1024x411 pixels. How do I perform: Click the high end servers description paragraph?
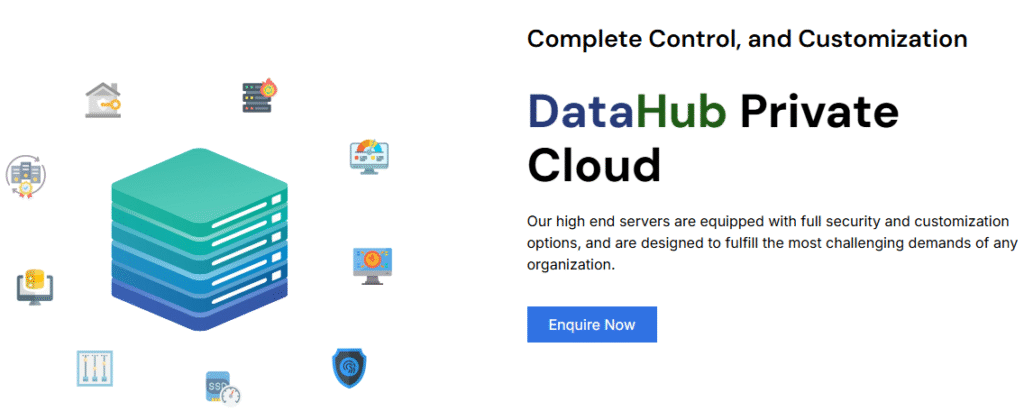point(768,242)
